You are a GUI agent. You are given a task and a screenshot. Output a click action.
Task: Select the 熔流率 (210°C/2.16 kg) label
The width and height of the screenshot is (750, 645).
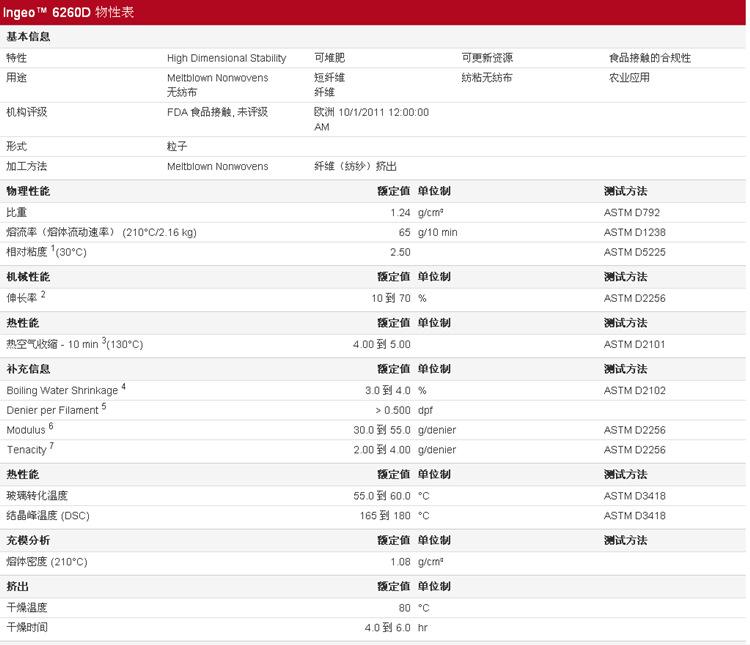[101, 232]
